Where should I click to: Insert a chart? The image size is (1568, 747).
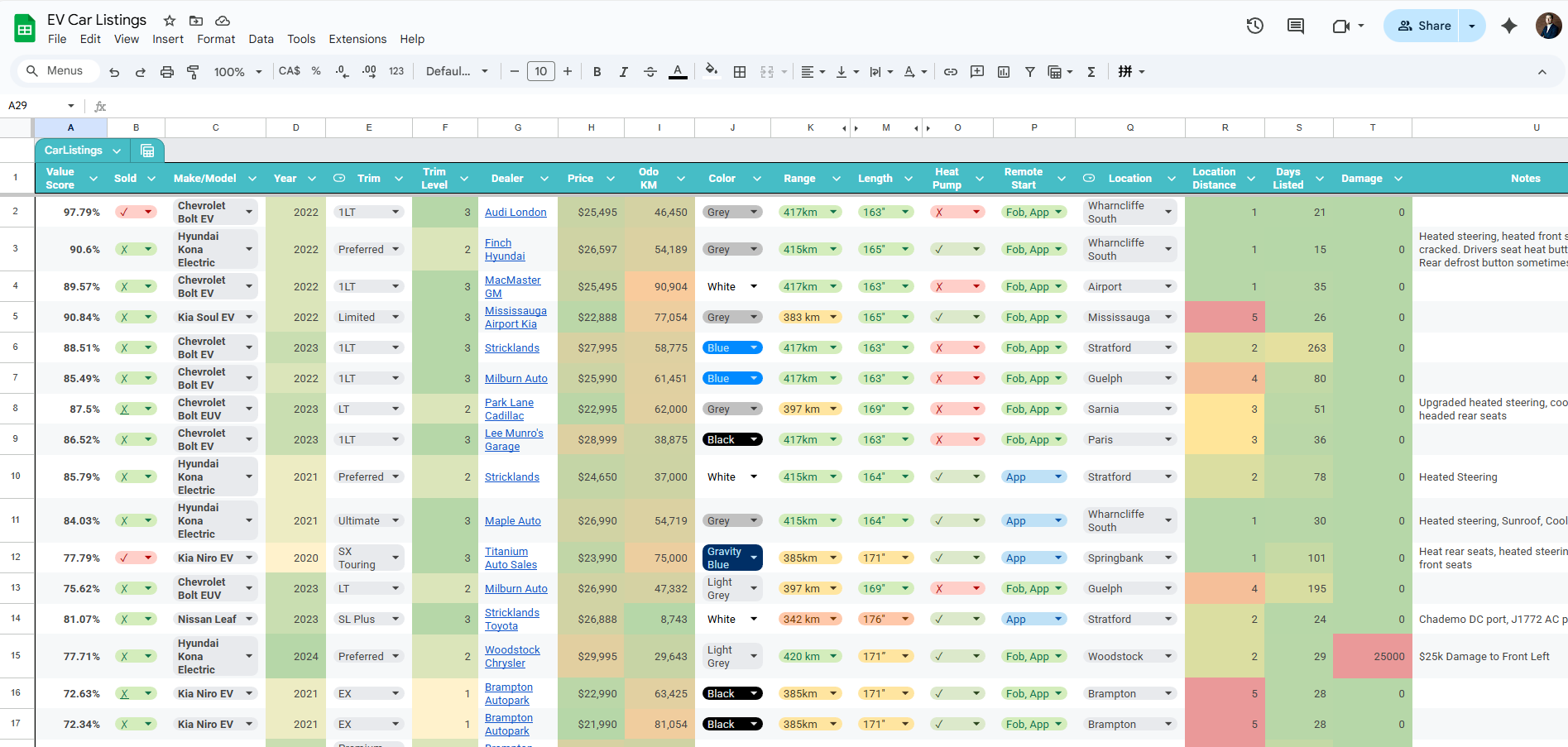pos(1003,71)
